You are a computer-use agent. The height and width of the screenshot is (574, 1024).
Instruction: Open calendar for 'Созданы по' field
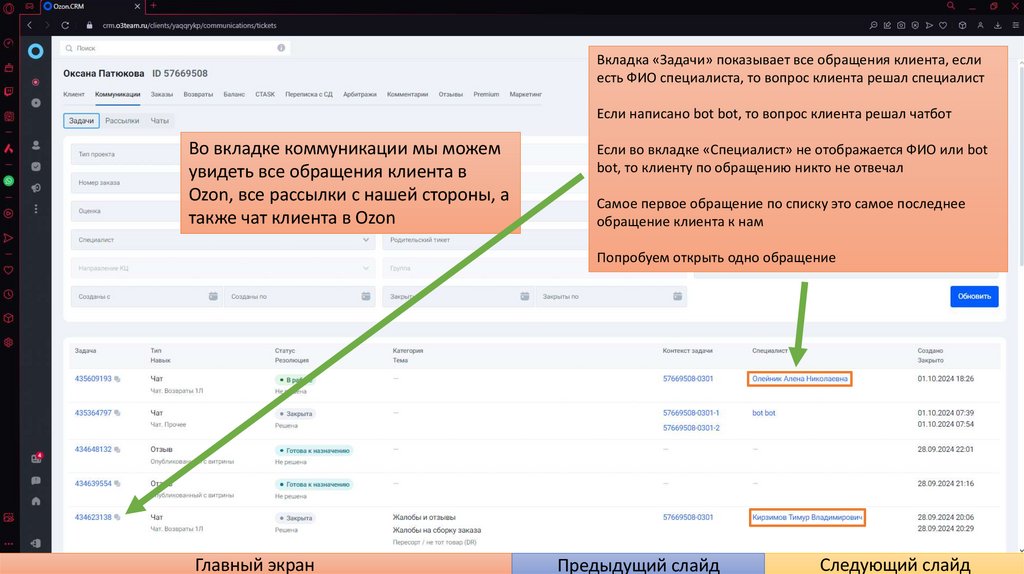click(x=366, y=296)
